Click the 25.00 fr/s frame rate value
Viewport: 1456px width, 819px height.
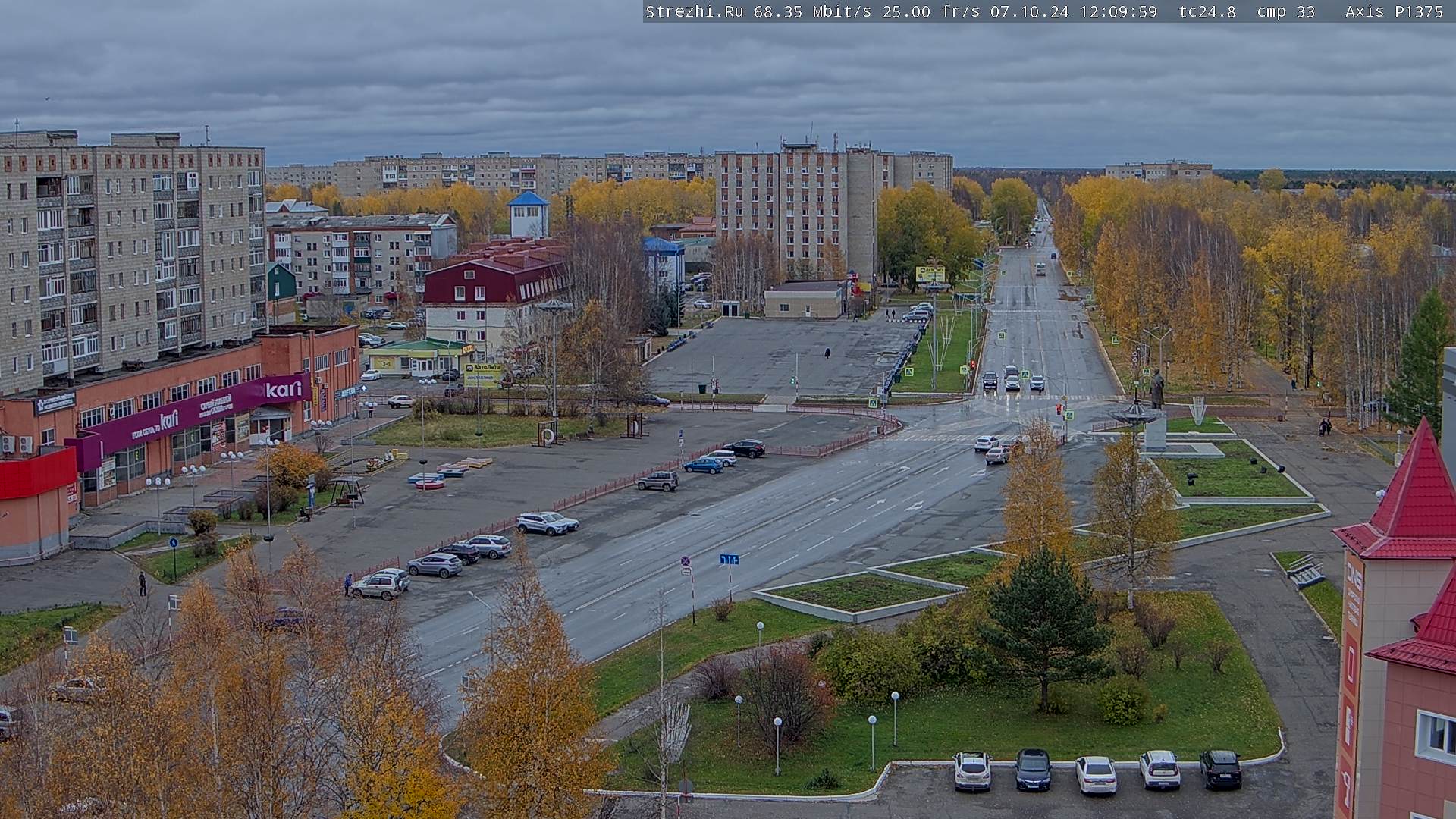point(931,11)
